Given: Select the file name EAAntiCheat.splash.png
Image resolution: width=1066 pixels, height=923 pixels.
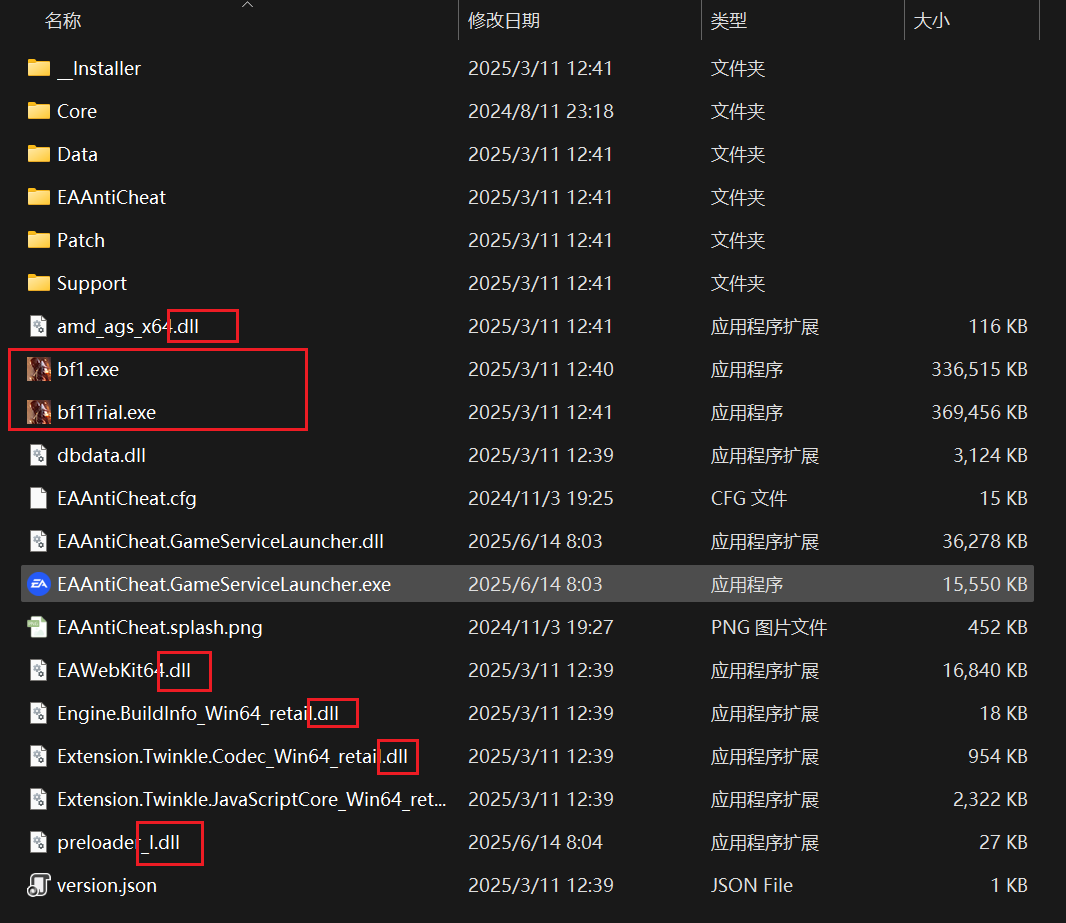Looking at the screenshot, I should coord(160,627).
